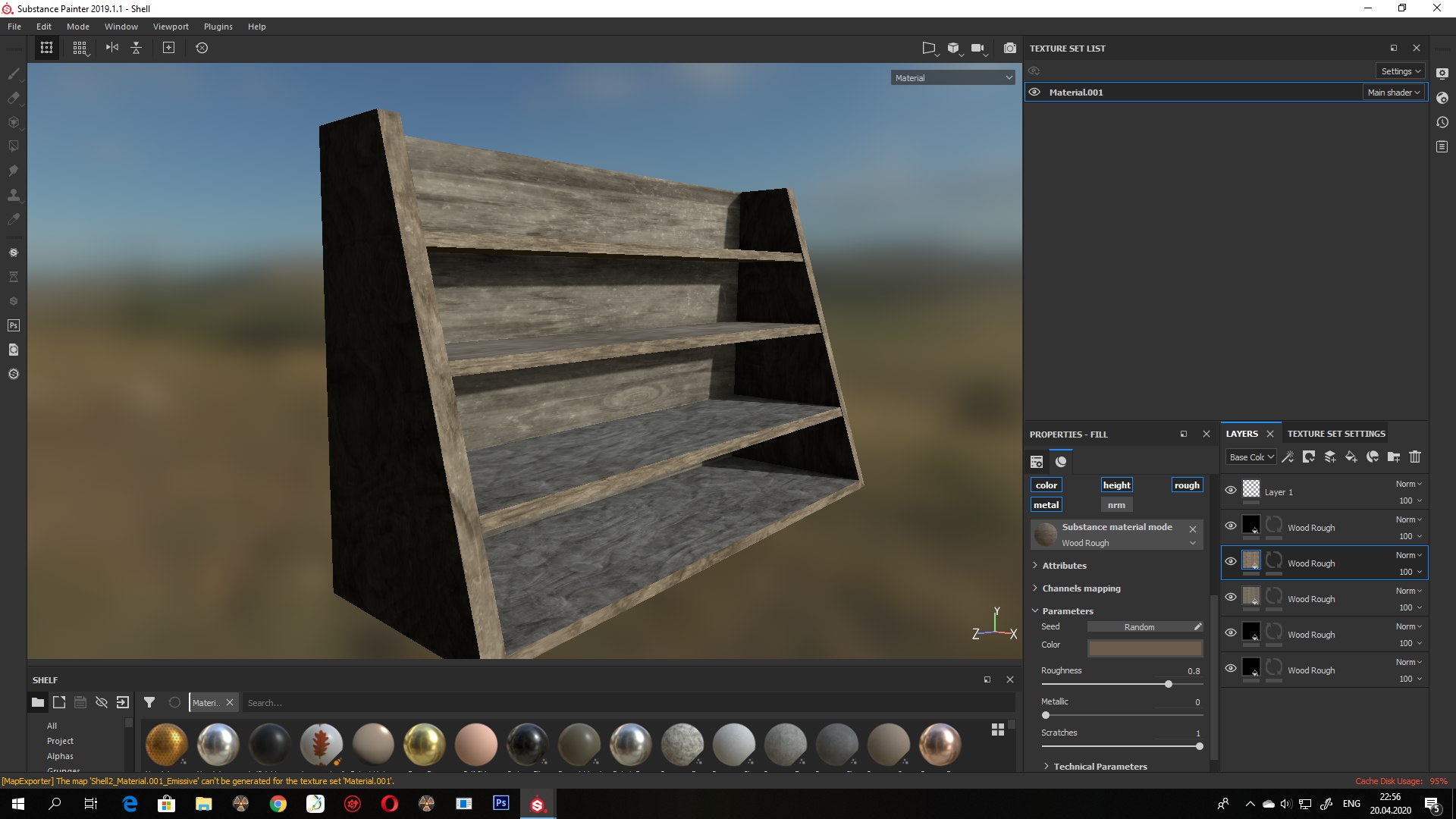
Task: Open the Main shader dropdown
Action: [x=1394, y=92]
